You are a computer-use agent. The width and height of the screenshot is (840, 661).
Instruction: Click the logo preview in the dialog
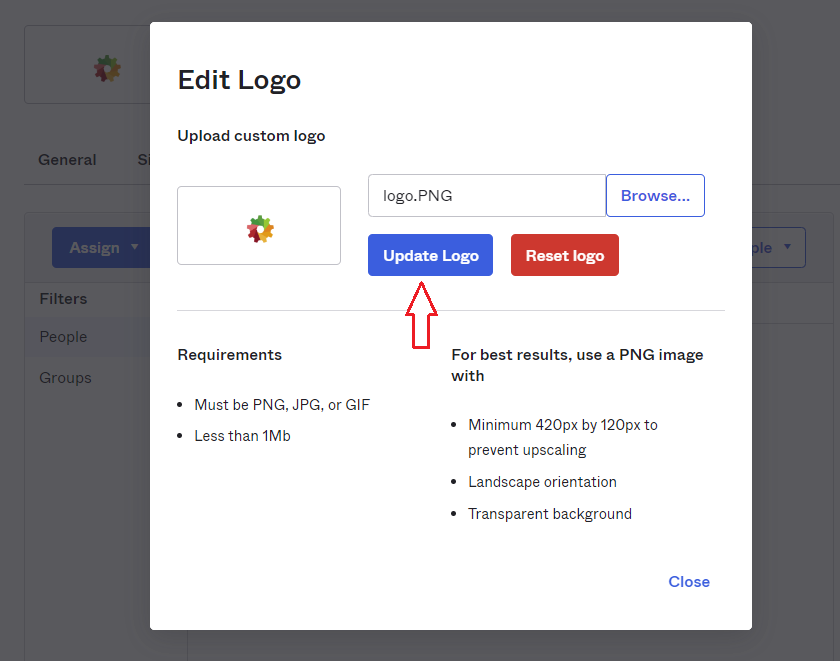[x=259, y=226]
